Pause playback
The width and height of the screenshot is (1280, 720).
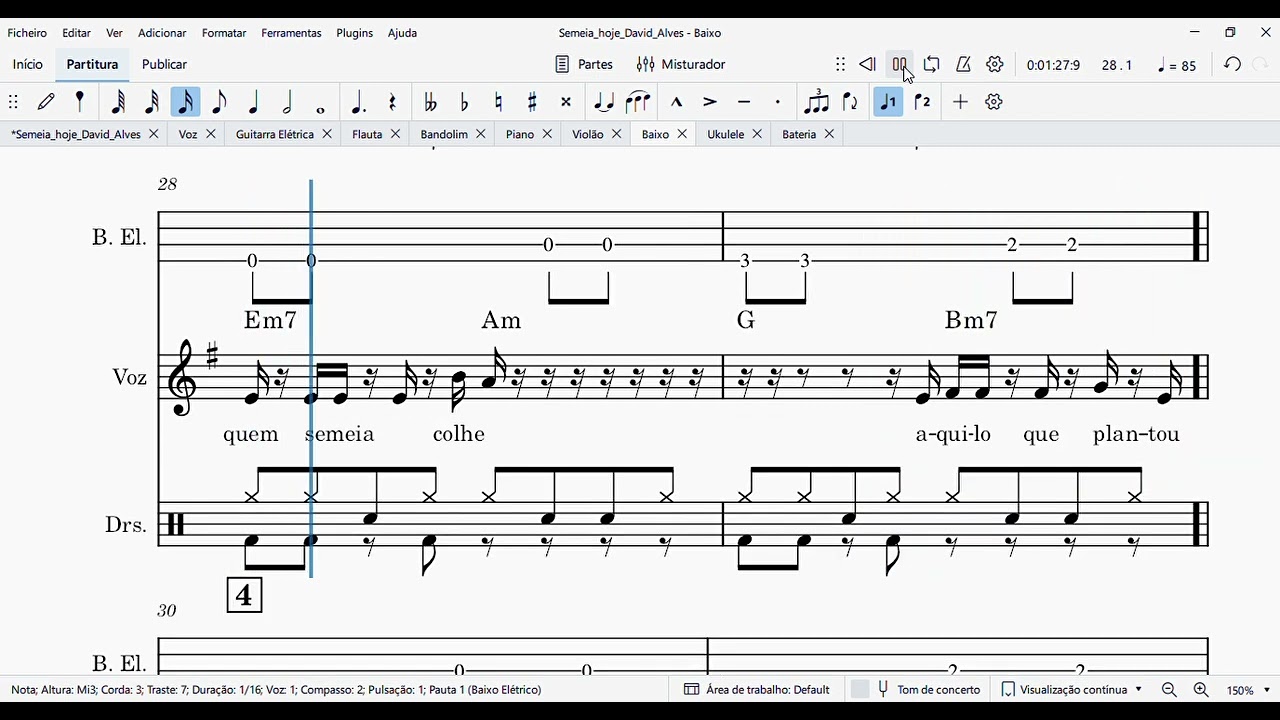coord(899,64)
